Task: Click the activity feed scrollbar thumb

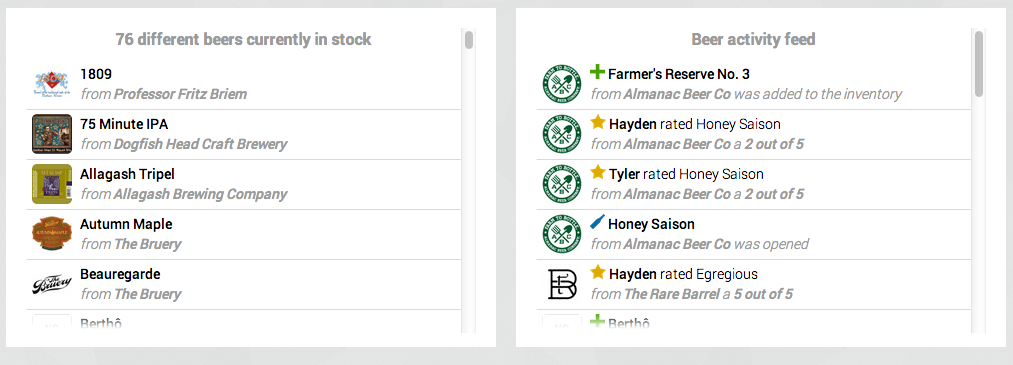Action: tap(979, 63)
